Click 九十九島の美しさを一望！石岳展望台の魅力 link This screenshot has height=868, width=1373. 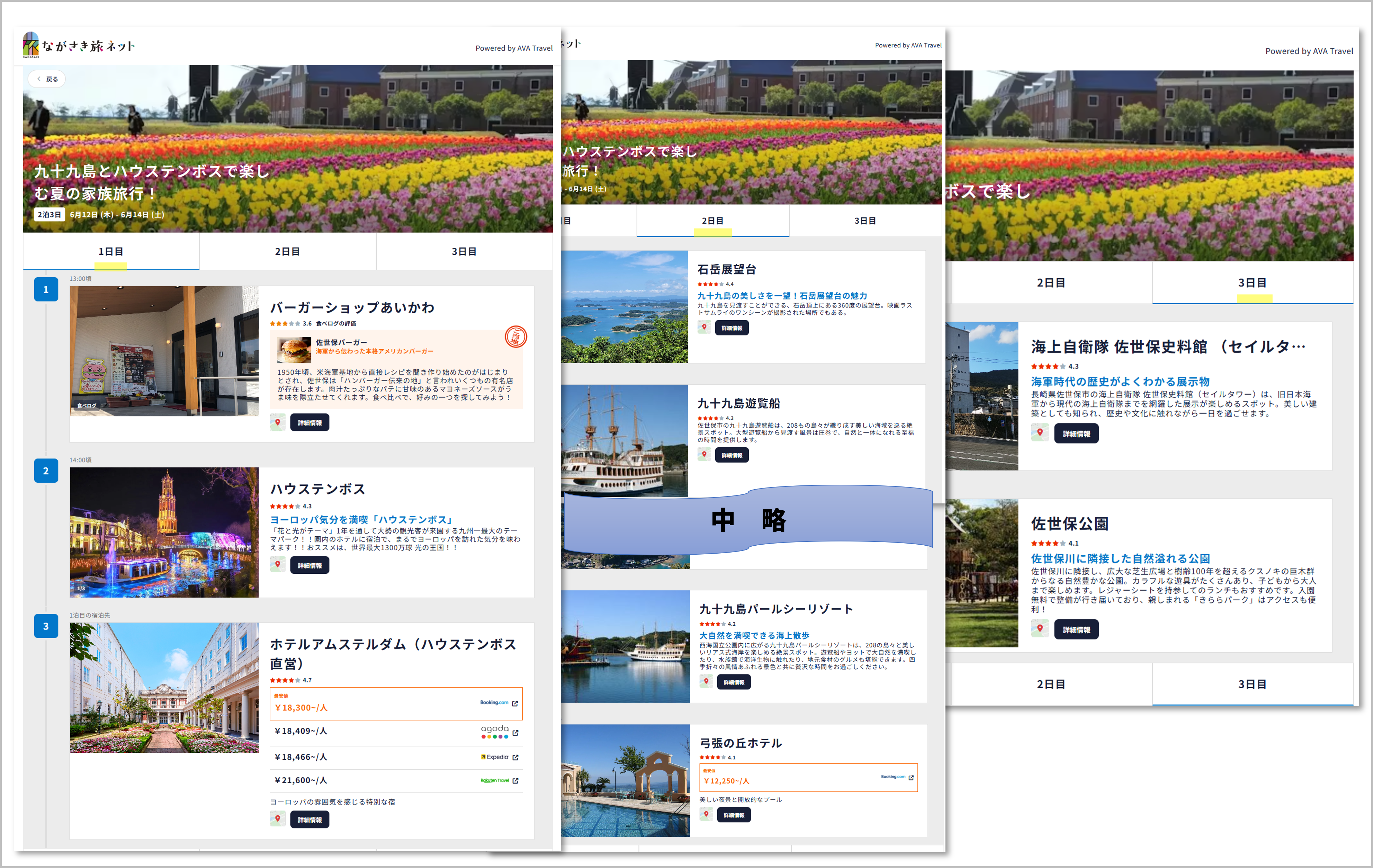(782, 295)
